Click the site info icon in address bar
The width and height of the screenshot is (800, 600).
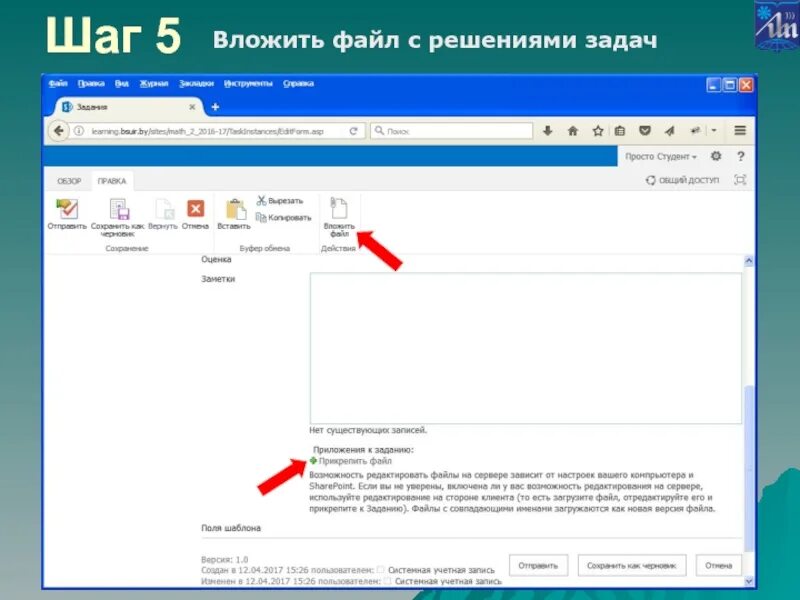[x=79, y=131]
